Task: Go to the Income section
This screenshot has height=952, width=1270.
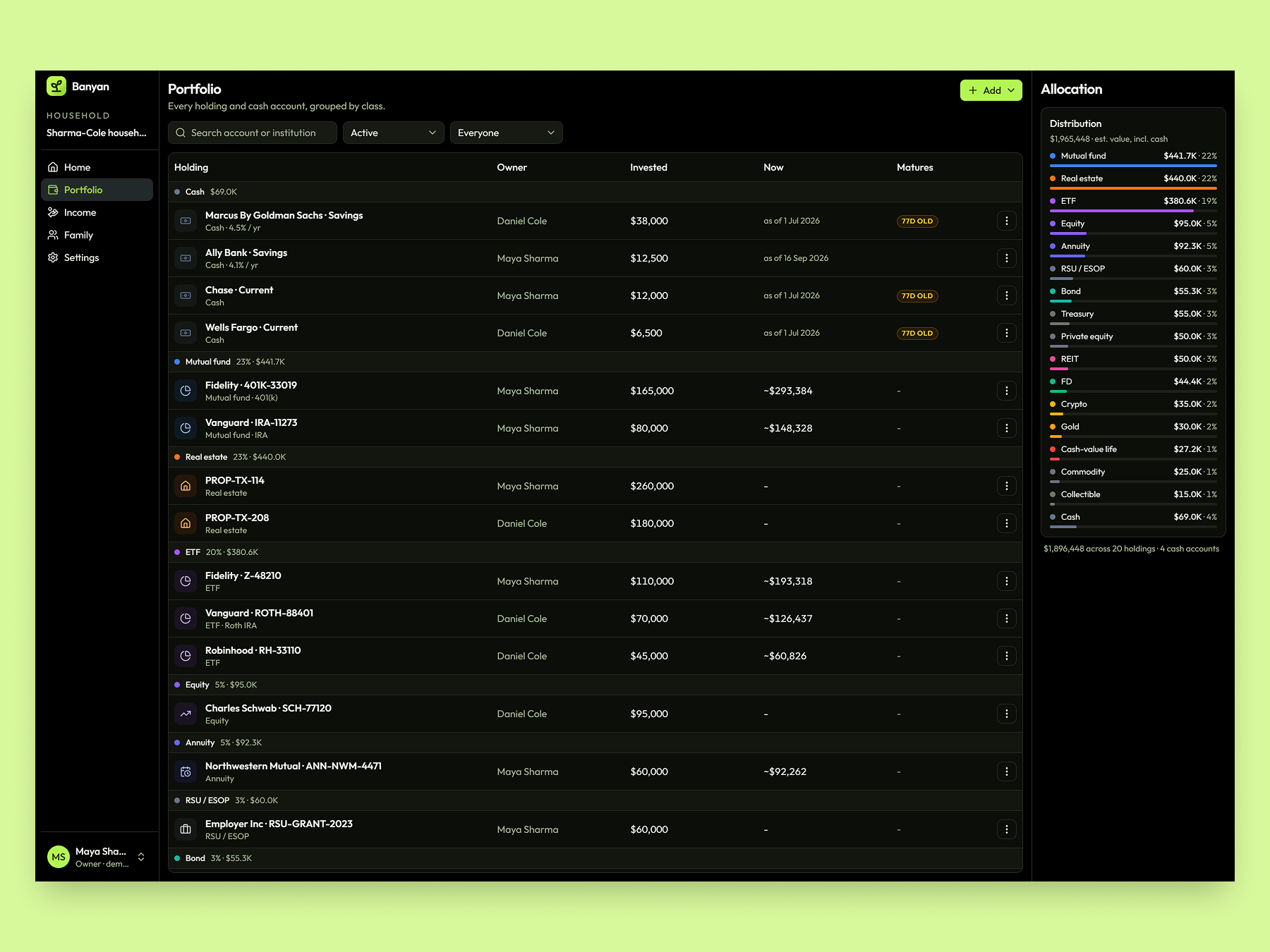Action: 97,212
